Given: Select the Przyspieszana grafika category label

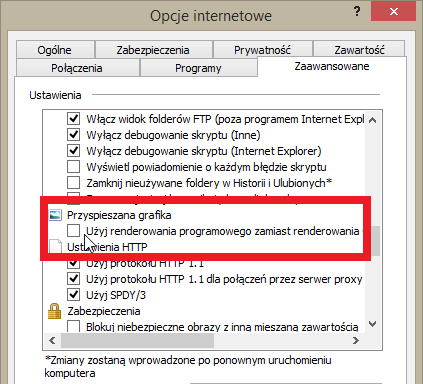Looking at the screenshot, I should [119, 215].
